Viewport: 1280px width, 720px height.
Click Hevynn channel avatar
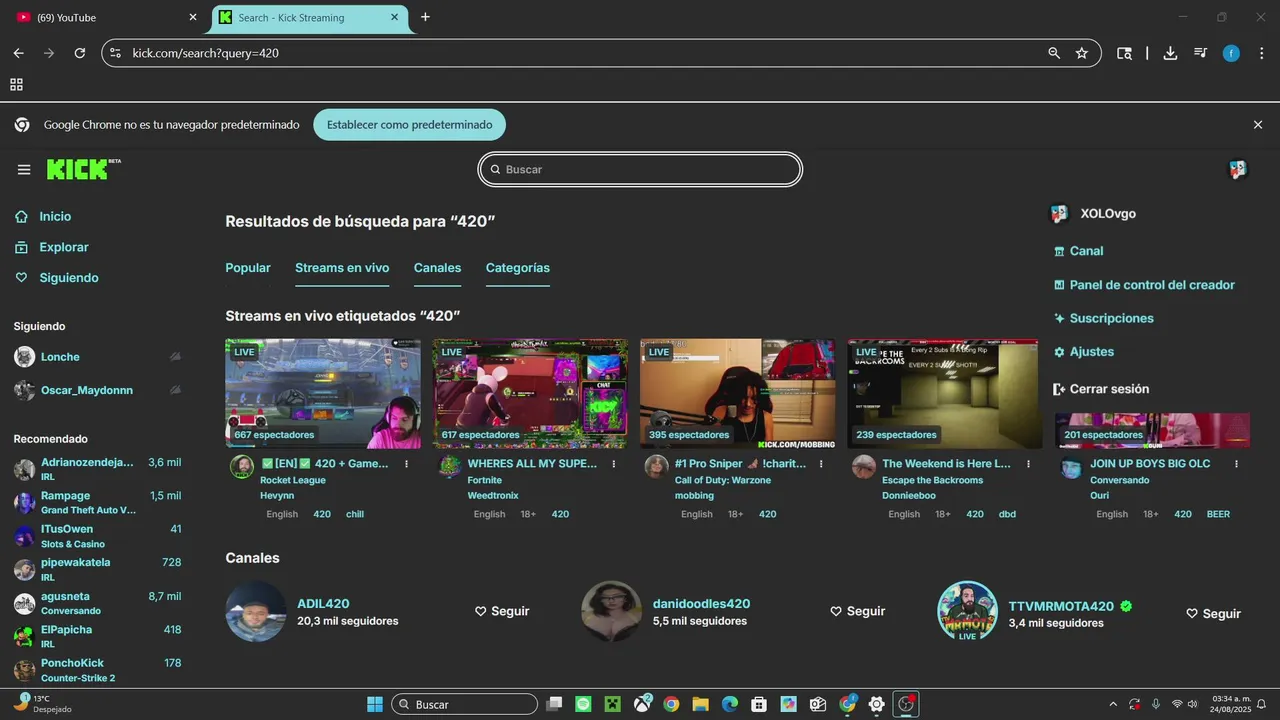tap(242, 467)
